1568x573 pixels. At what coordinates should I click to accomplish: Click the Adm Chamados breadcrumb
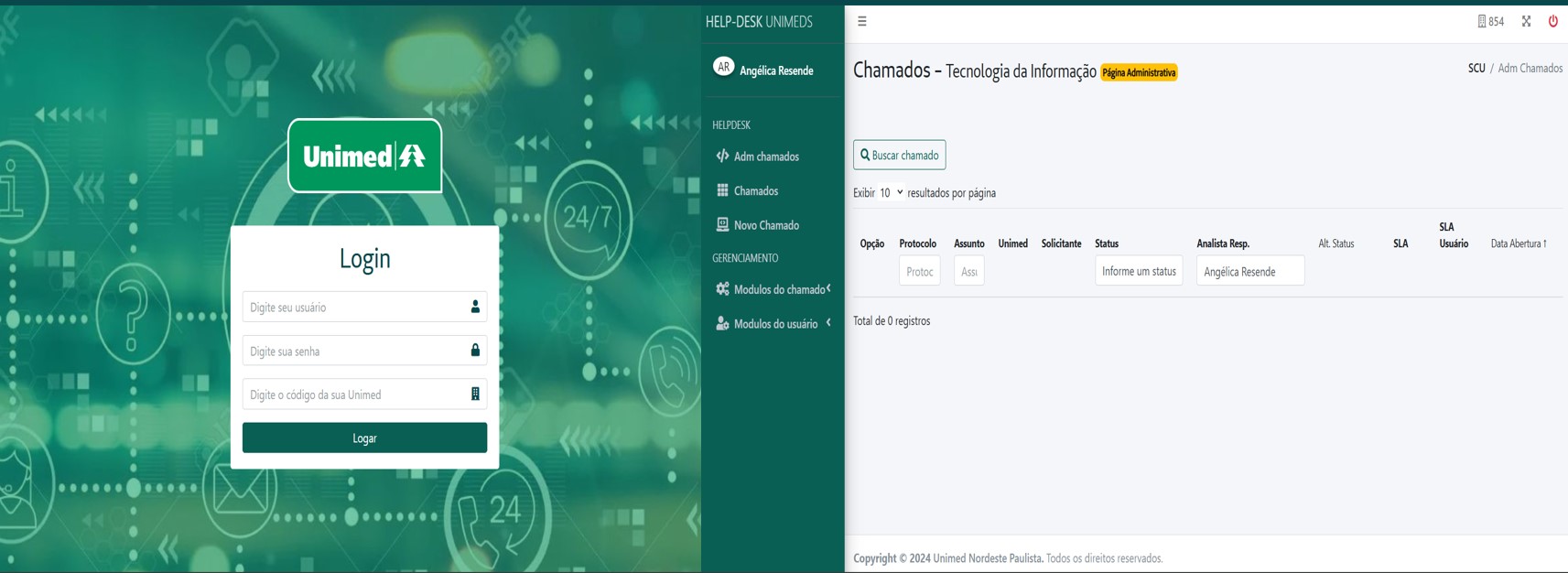[1530, 68]
